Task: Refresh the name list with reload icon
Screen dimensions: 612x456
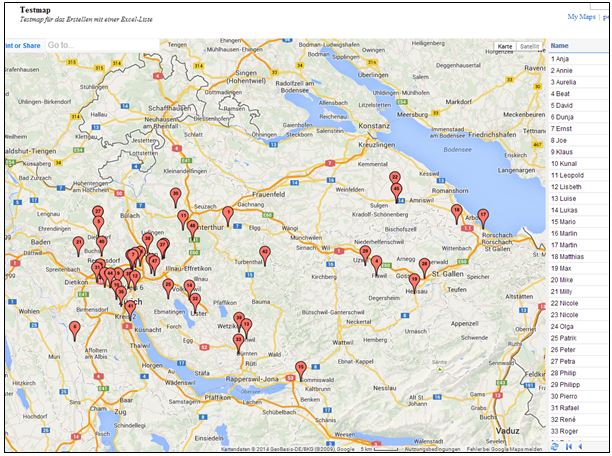Action: point(554,446)
